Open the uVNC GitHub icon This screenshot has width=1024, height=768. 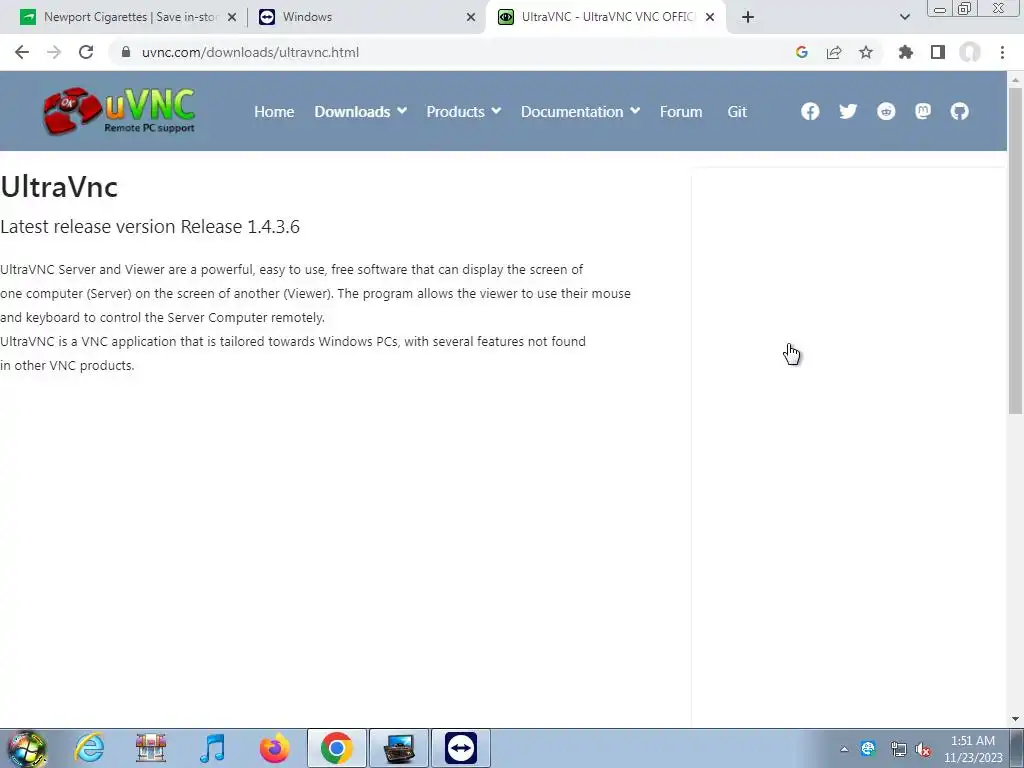click(959, 112)
